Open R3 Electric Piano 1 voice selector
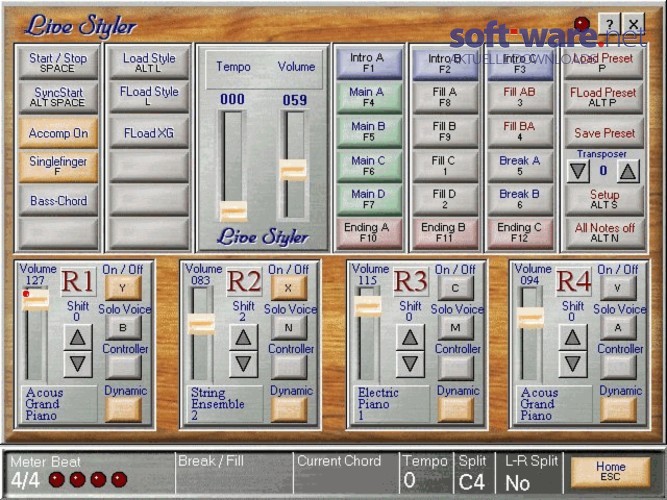The height and width of the screenshot is (500, 667). (x=391, y=404)
